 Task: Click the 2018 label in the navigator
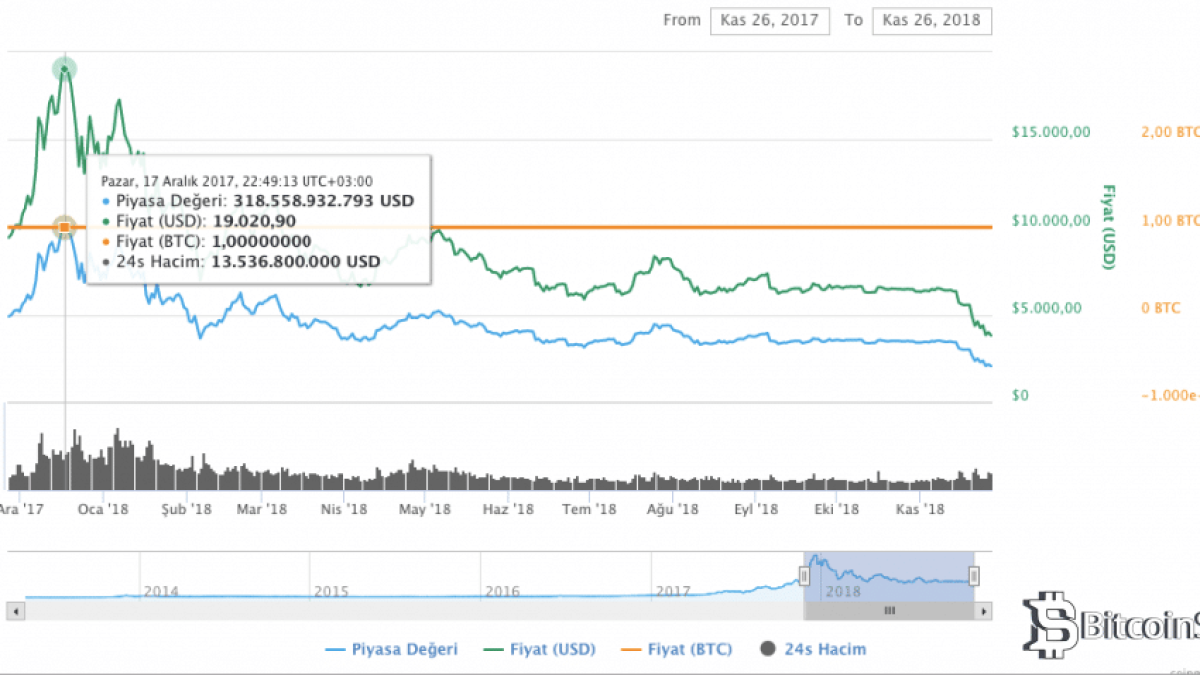point(845,592)
